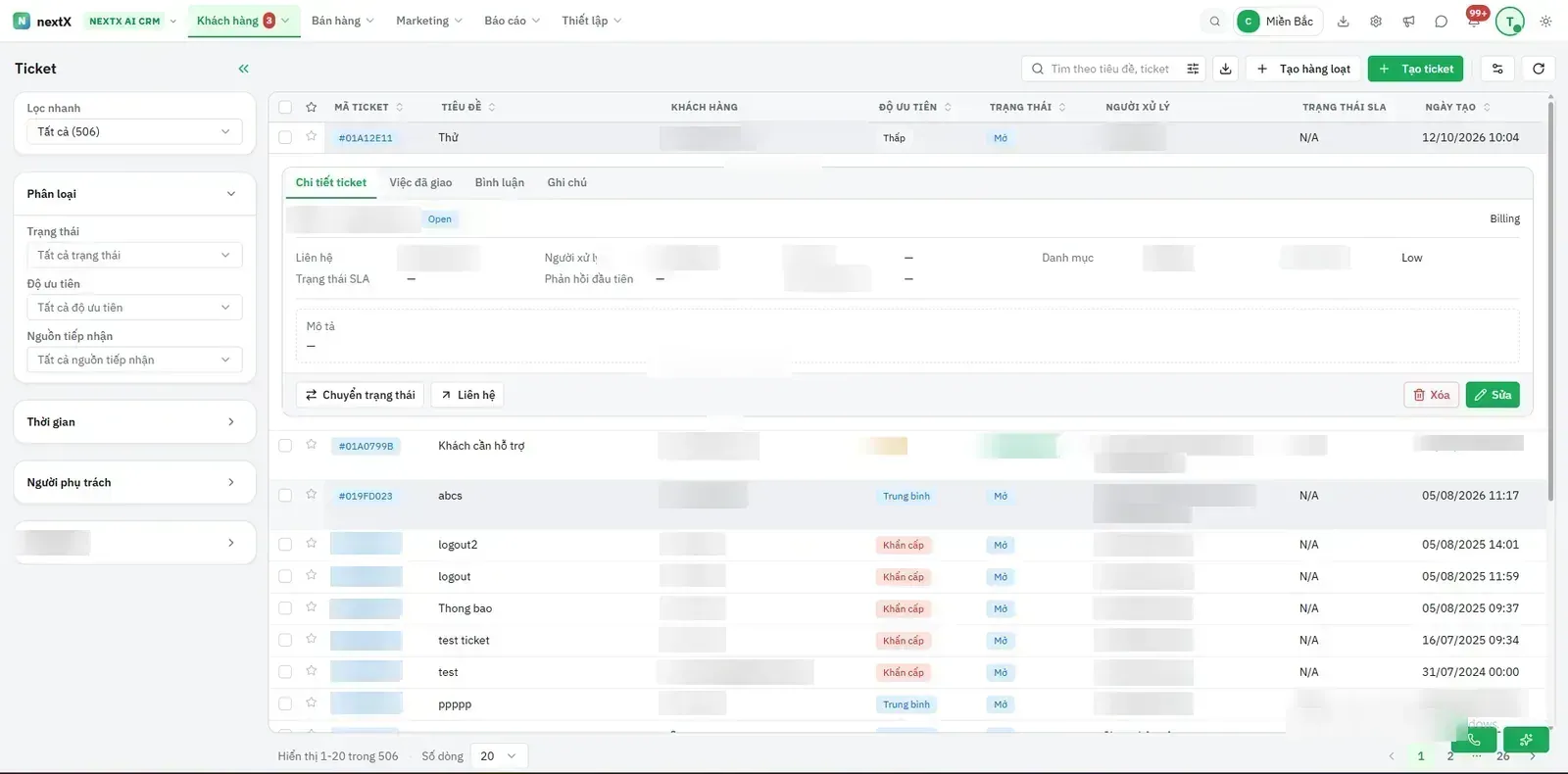The width and height of the screenshot is (1568, 774).
Task: Open the chat bubble icon
Action: coord(1441,22)
